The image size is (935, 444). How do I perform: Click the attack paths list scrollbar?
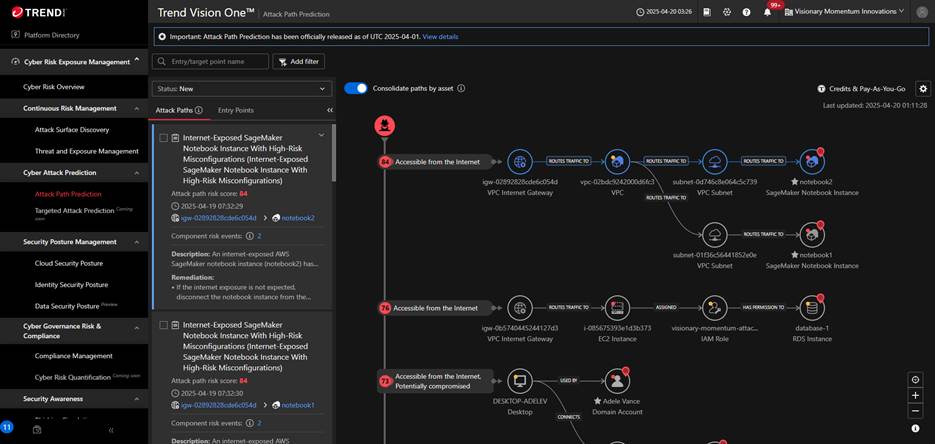334,153
